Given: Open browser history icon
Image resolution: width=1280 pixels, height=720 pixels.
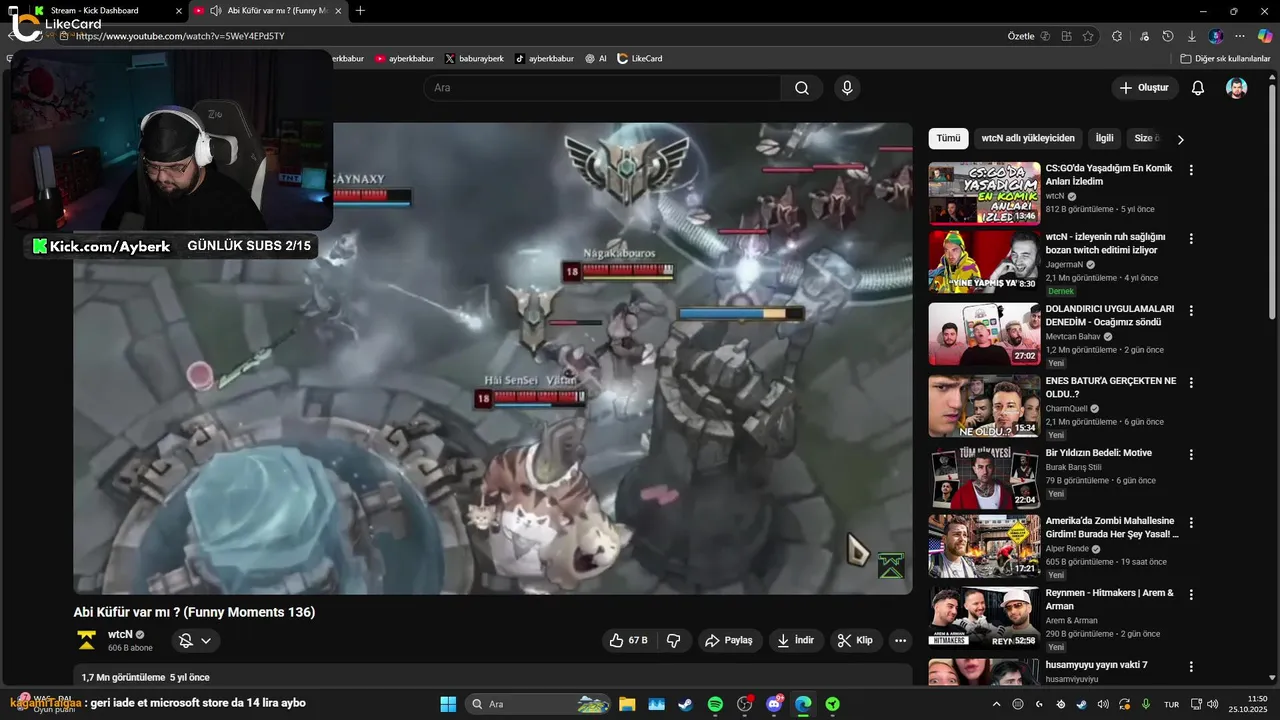Looking at the screenshot, I should pos(1168,36).
